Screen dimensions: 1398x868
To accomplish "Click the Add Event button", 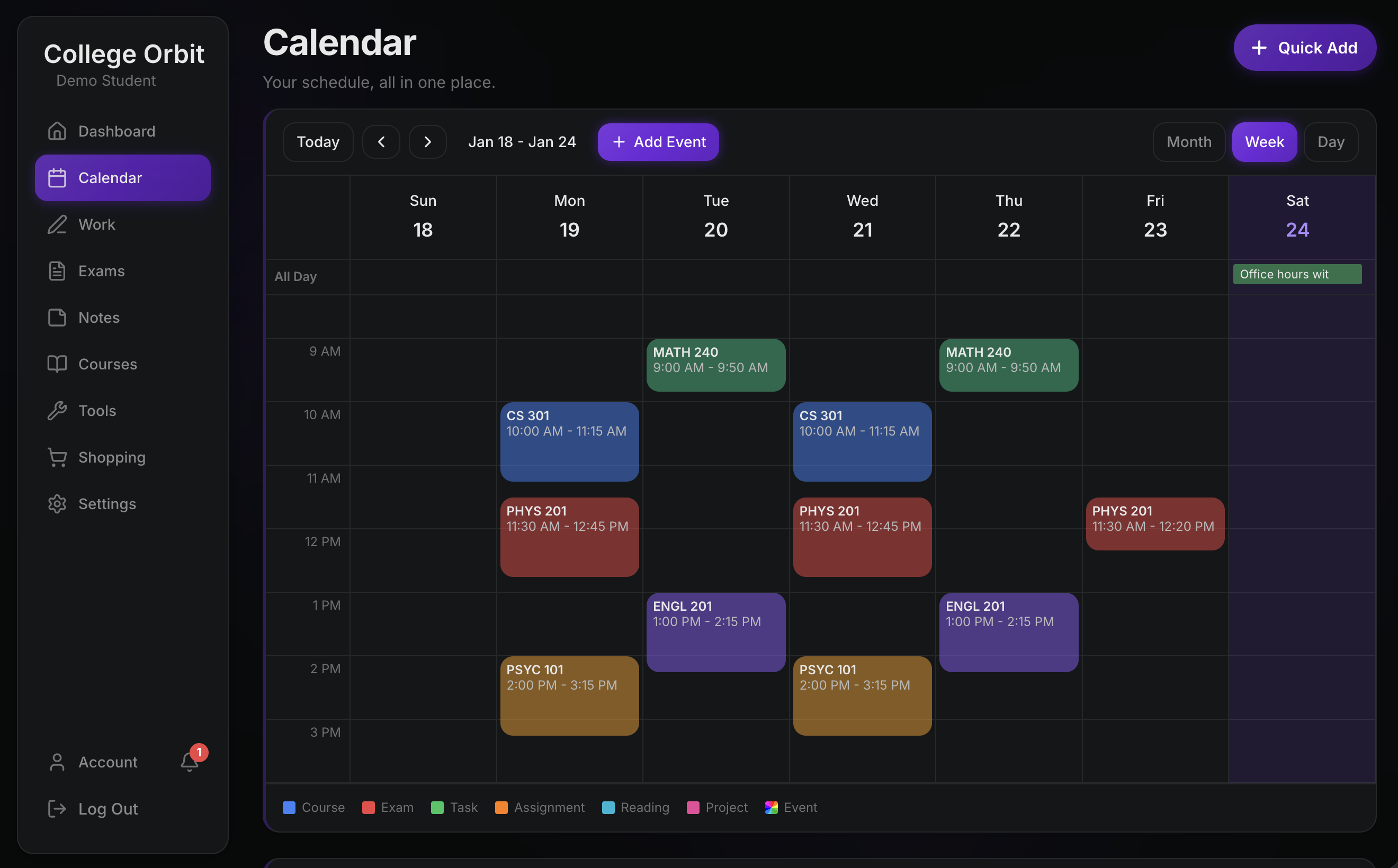I will tap(658, 142).
